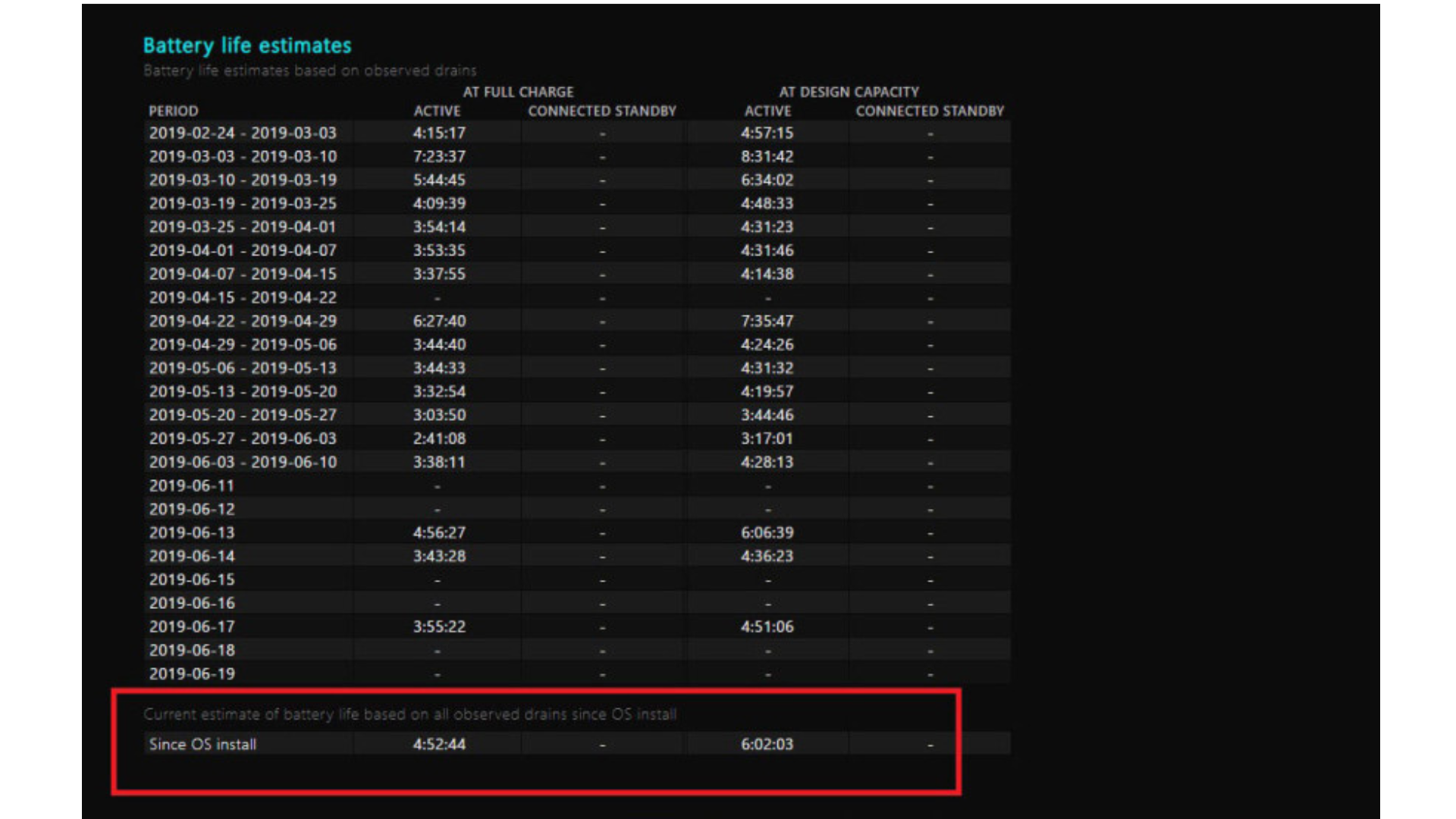This screenshot has height=819, width=1456.
Task: Click the 7:35:47 design capacity value
Action: pos(767,321)
